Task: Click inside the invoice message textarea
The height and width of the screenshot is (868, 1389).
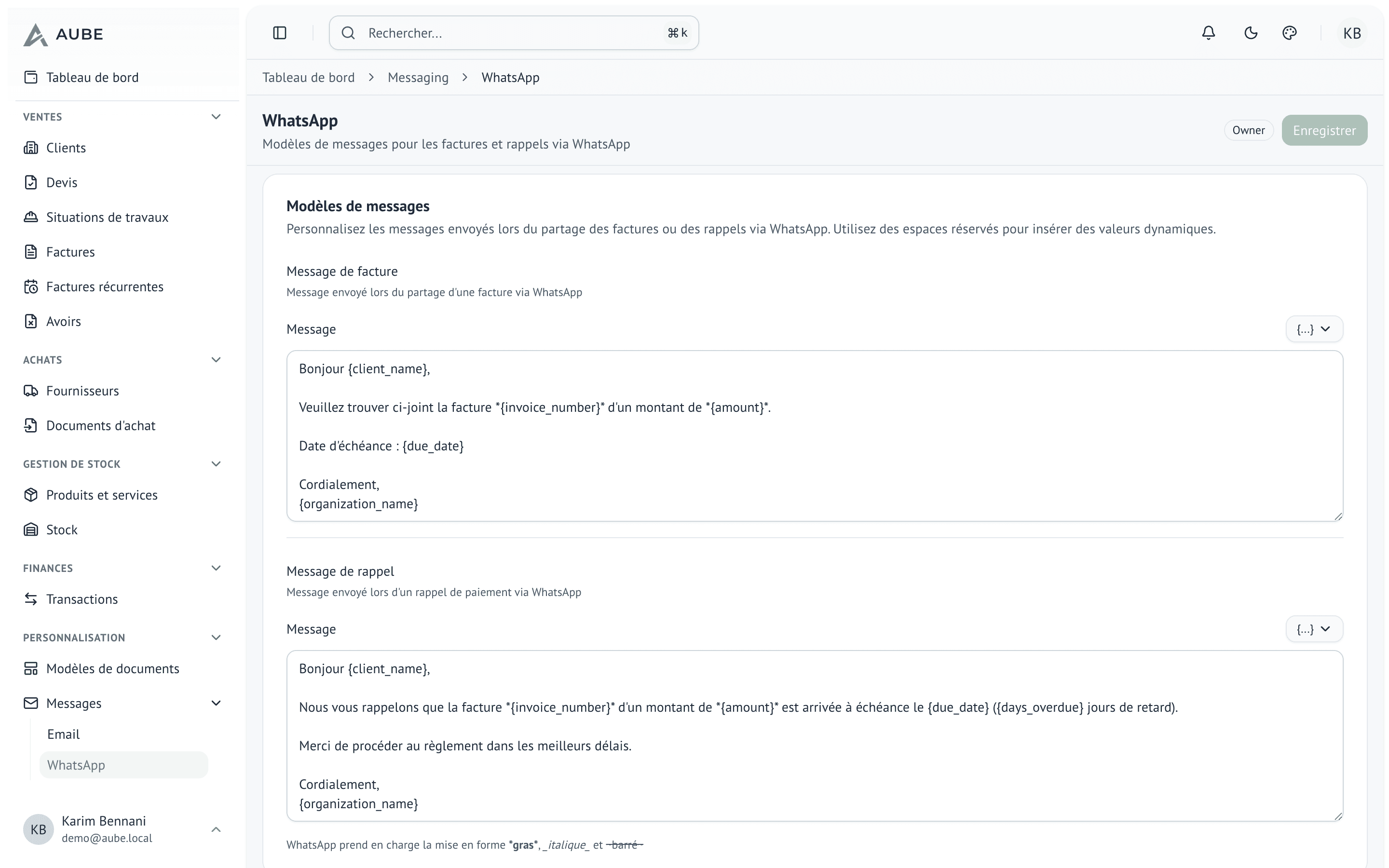Action: pyautogui.click(x=815, y=436)
